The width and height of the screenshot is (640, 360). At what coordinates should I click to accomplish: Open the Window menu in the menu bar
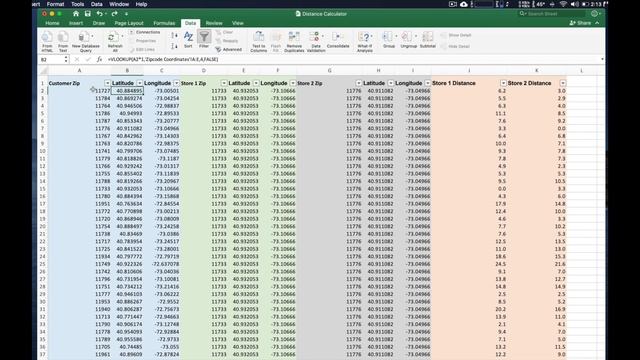click(x=119, y=4)
